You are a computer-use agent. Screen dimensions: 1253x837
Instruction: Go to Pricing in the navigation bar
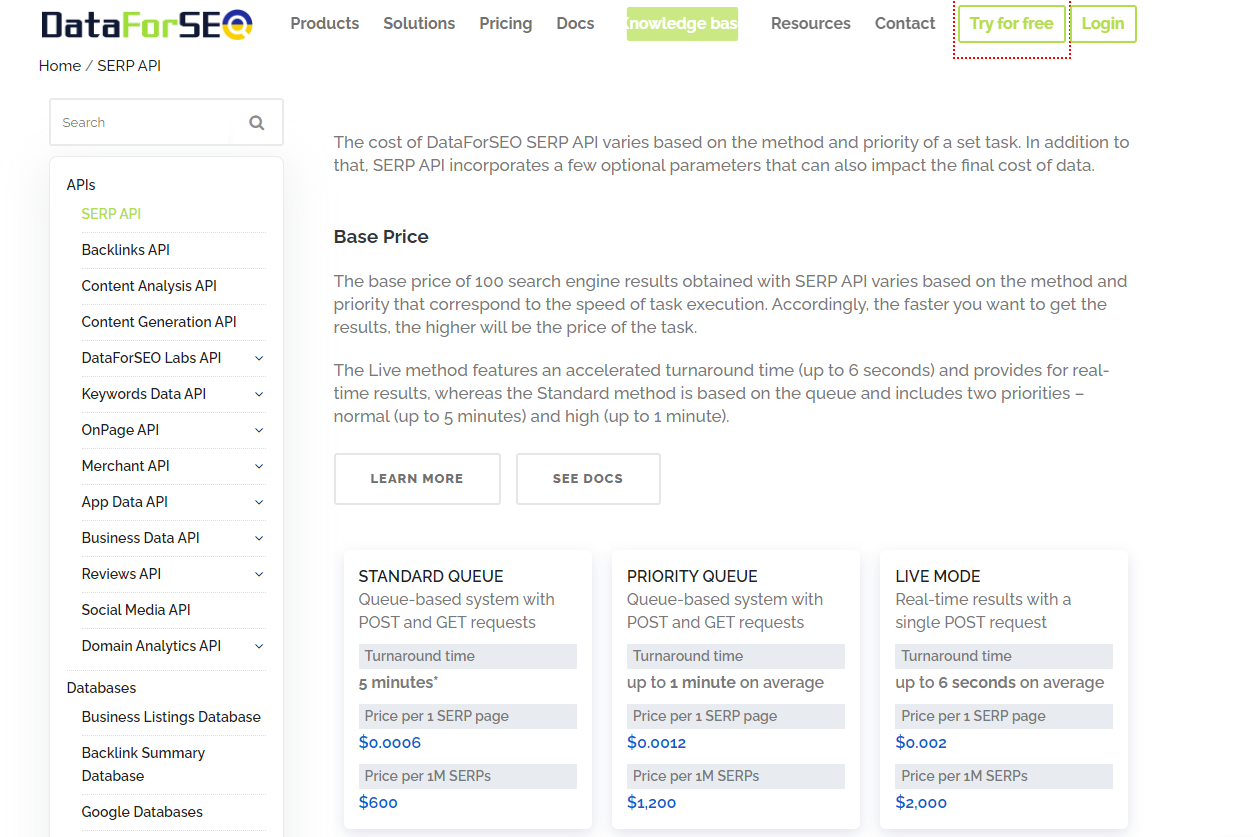click(505, 23)
